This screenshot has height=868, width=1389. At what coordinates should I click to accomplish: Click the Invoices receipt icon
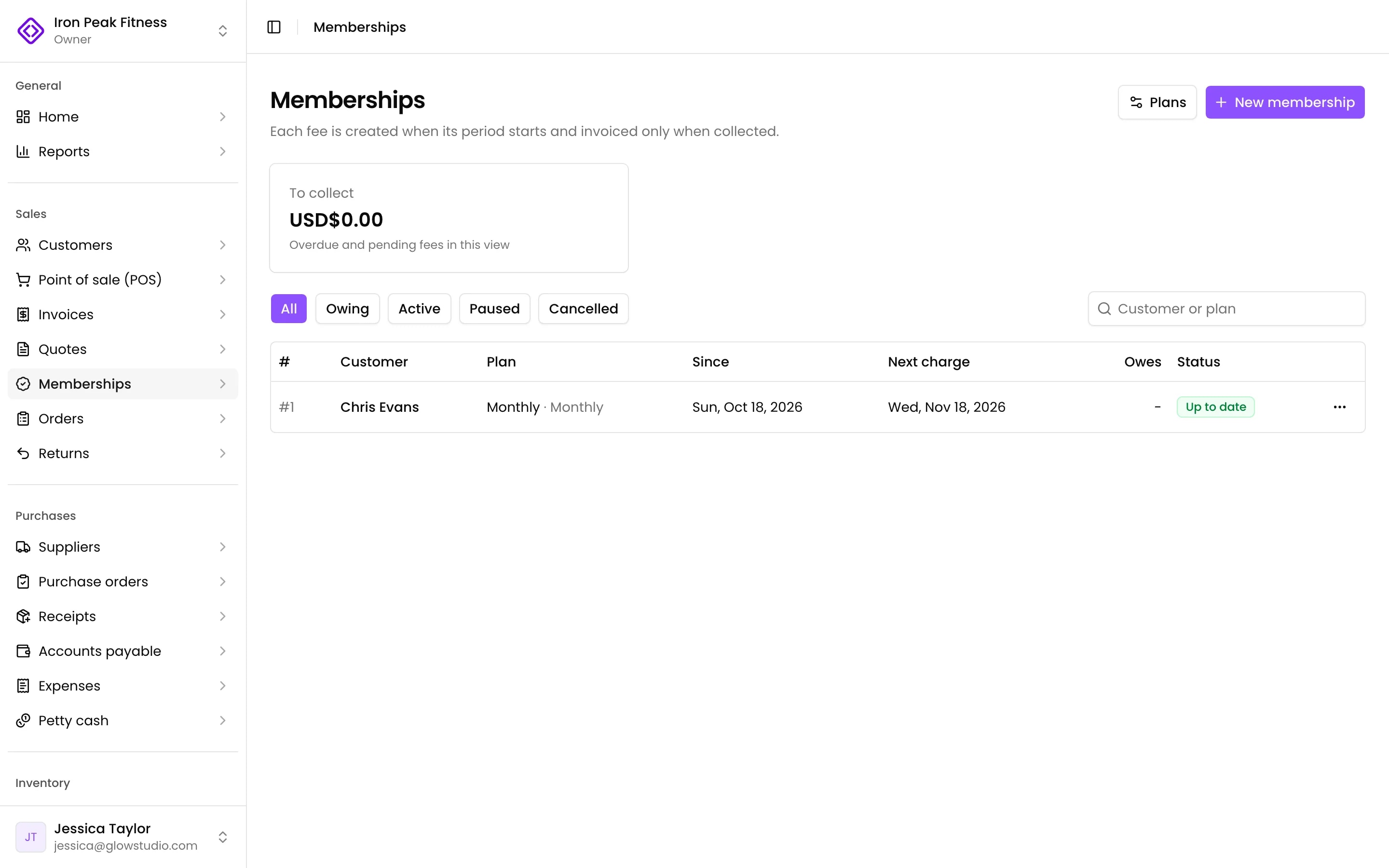[x=23, y=314]
